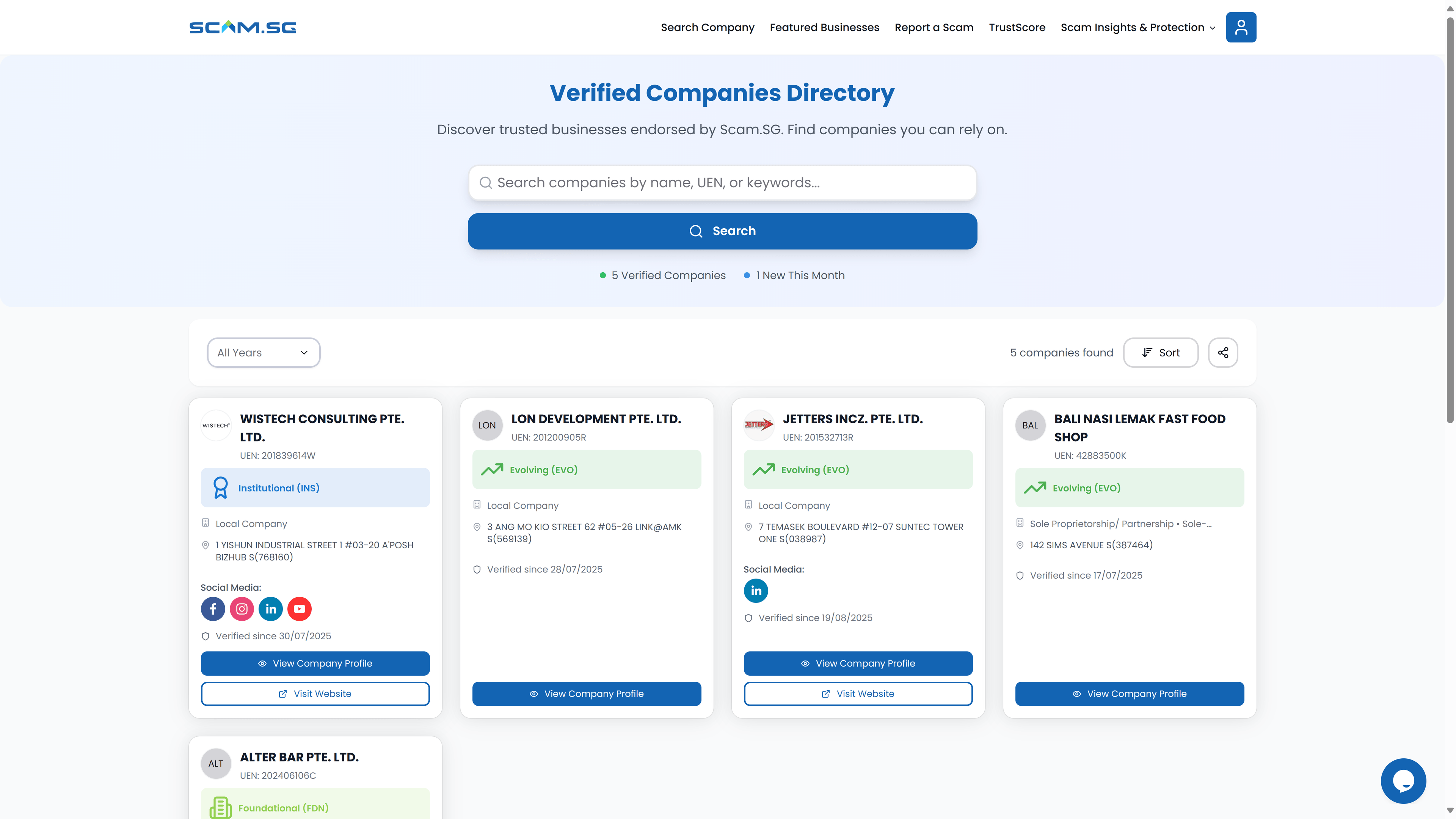This screenshot has height=819, width=1456.
Task: Click location pin beside 142 Sims Avenue
Action: (x=1020, y=545)
